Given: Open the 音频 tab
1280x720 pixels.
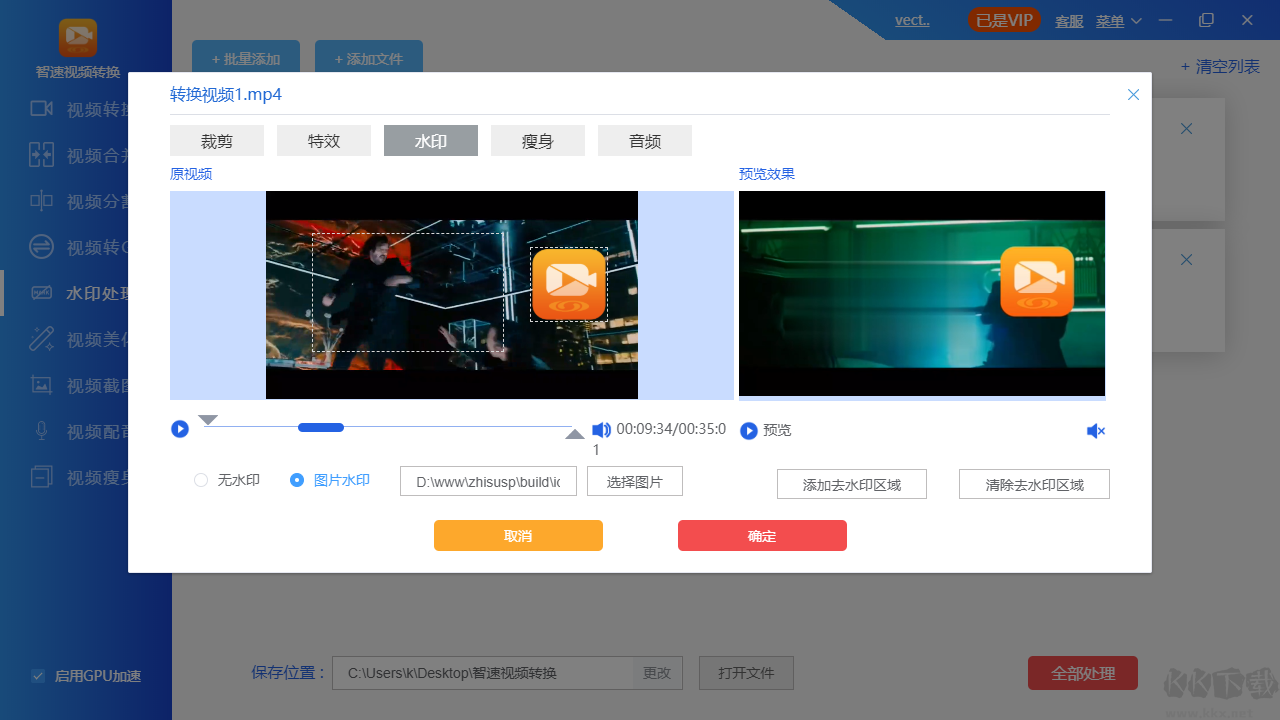Looking at the screenshot, I should pos(644,140).
